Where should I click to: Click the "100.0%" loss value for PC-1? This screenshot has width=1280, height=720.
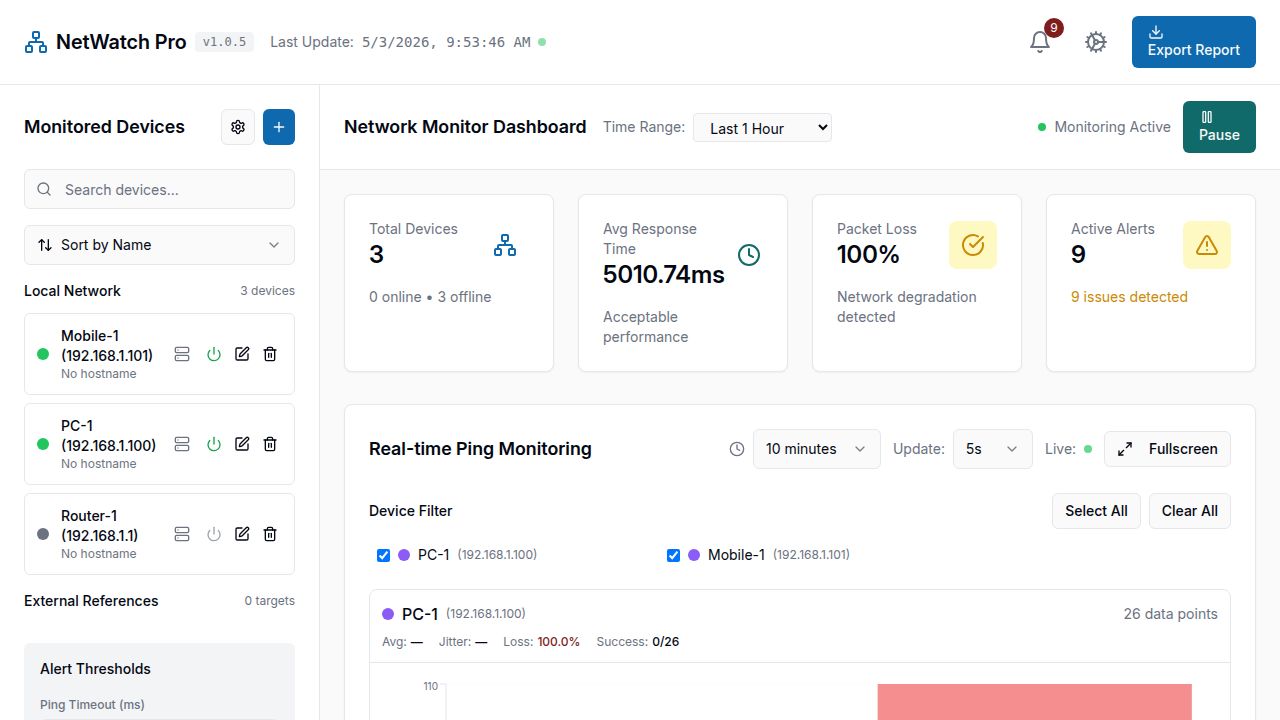pos(559,642)
